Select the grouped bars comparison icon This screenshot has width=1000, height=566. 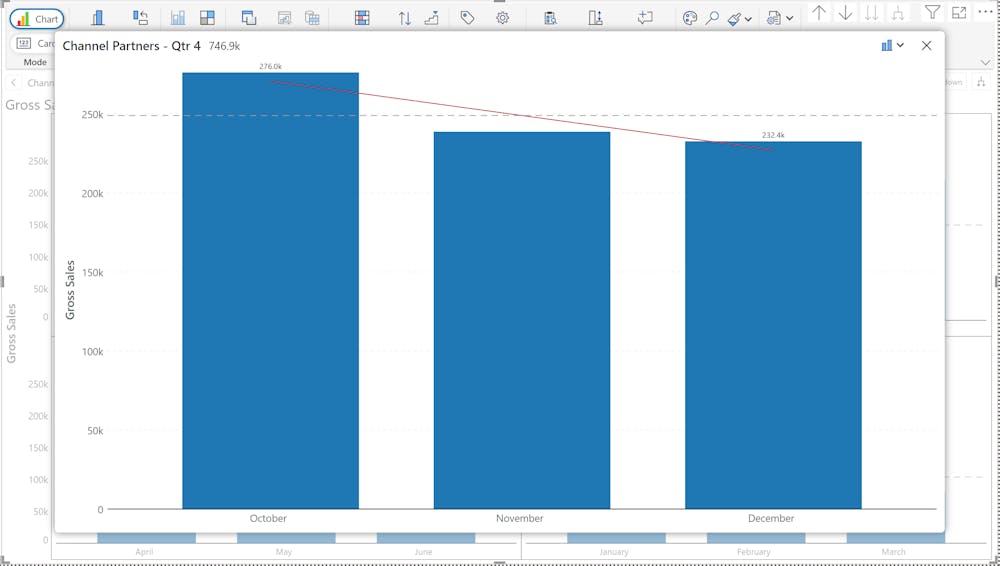[x=178, y=18]
